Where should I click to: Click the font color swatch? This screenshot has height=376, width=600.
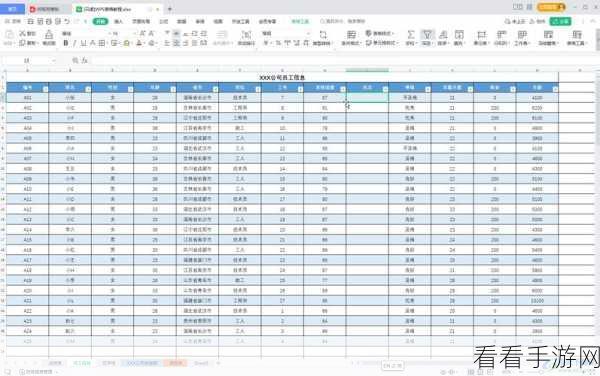(139, 43)
